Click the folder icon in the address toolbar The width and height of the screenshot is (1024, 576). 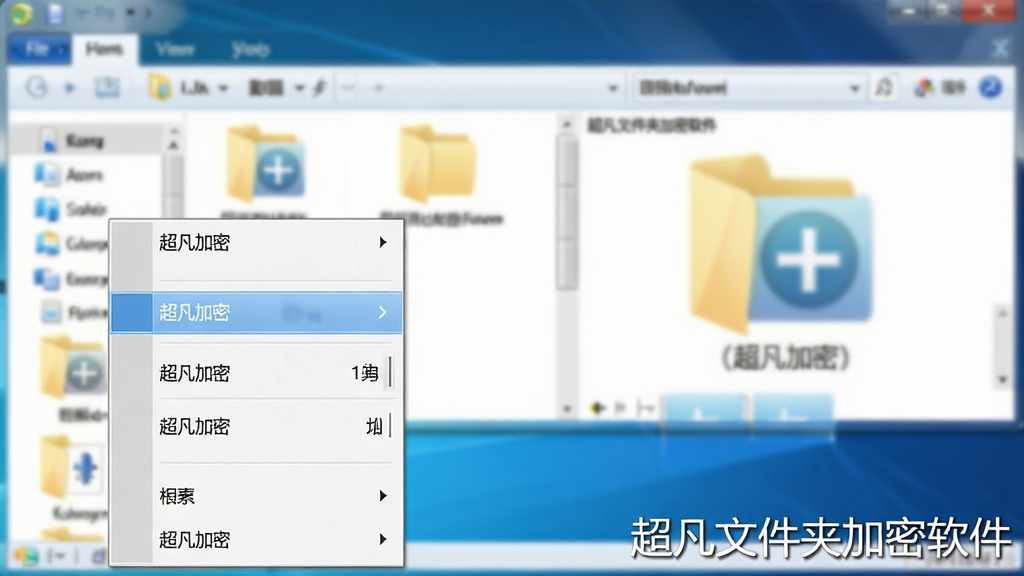(159, 87)
